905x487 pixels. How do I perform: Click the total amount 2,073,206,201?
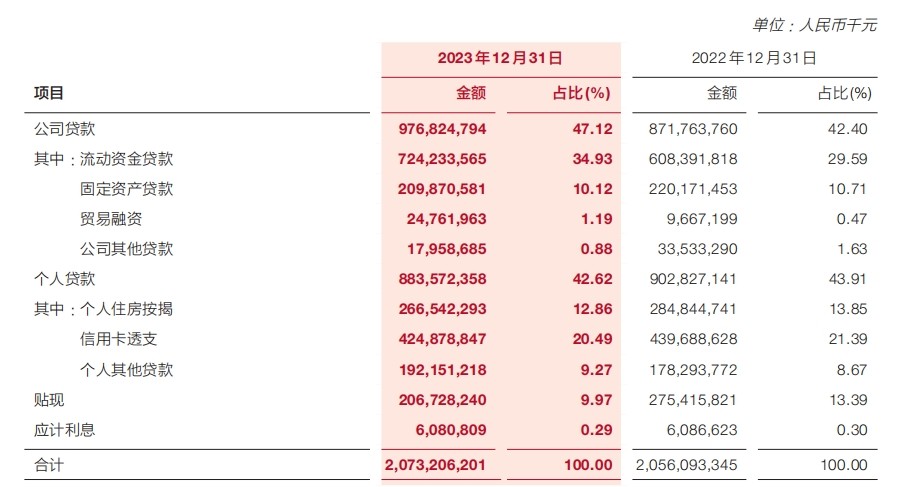435,464
